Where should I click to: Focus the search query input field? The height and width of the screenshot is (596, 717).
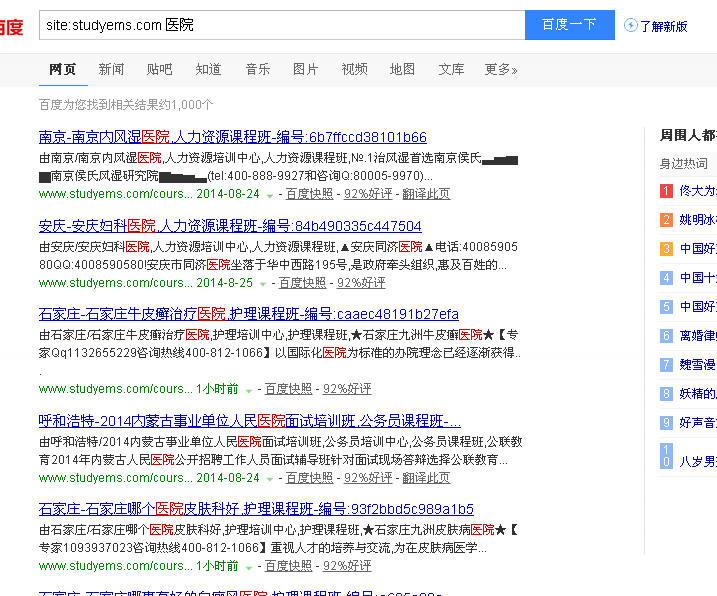tap(282, 25)
